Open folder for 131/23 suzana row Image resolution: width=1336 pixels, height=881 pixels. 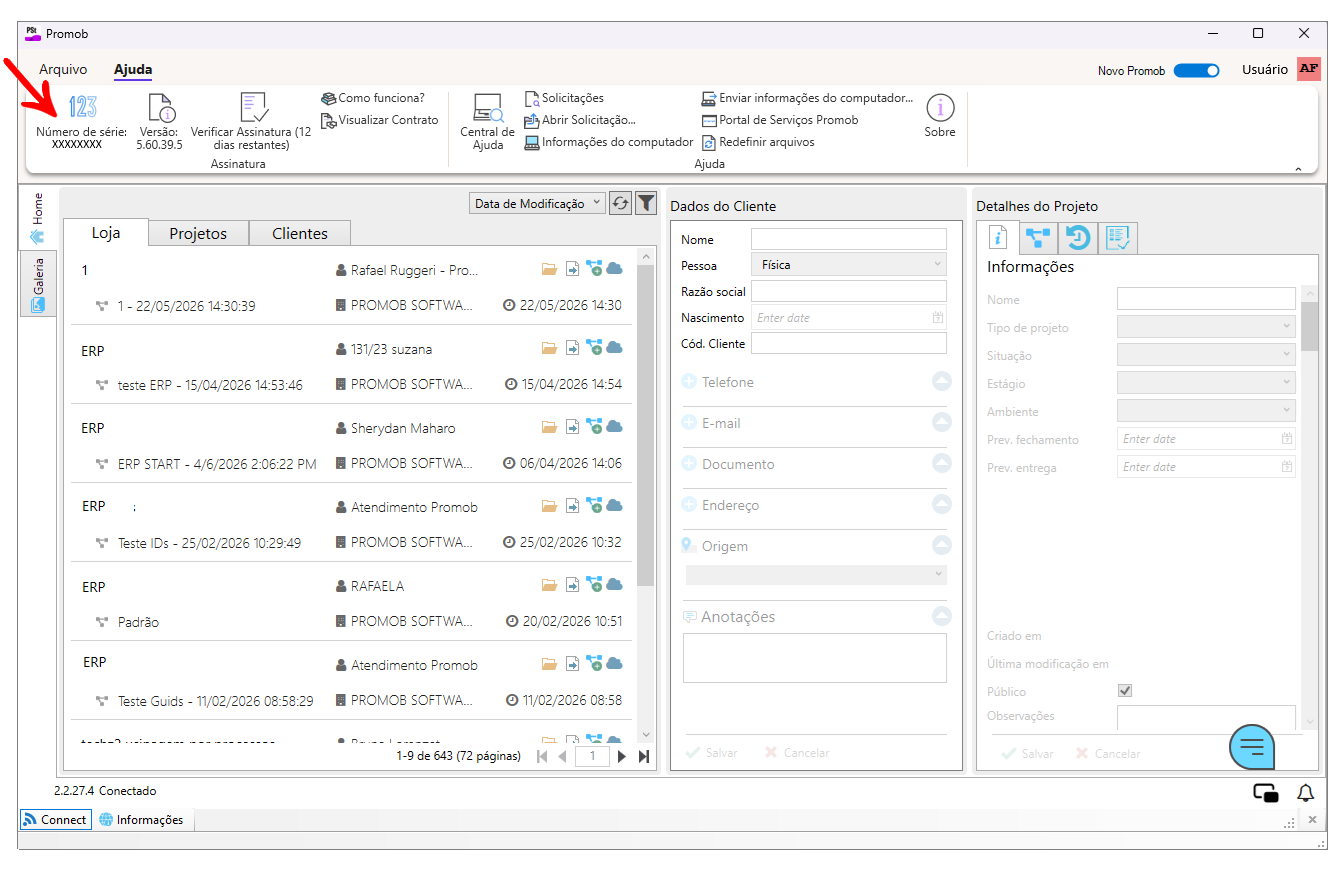549,348
